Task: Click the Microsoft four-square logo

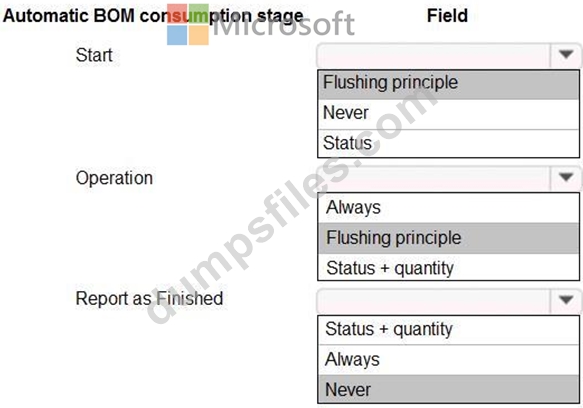Action: [188, 24]
